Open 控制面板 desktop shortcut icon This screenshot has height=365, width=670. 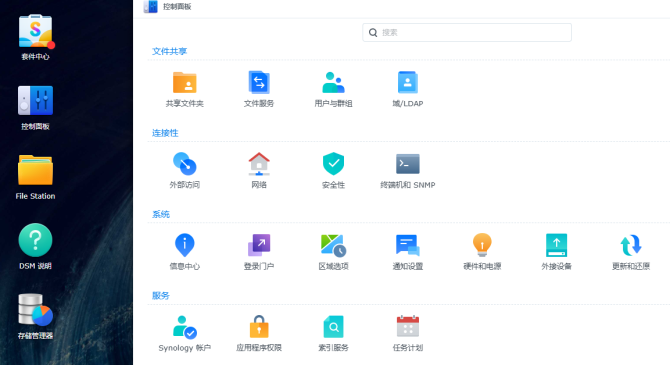coord(35,100)
